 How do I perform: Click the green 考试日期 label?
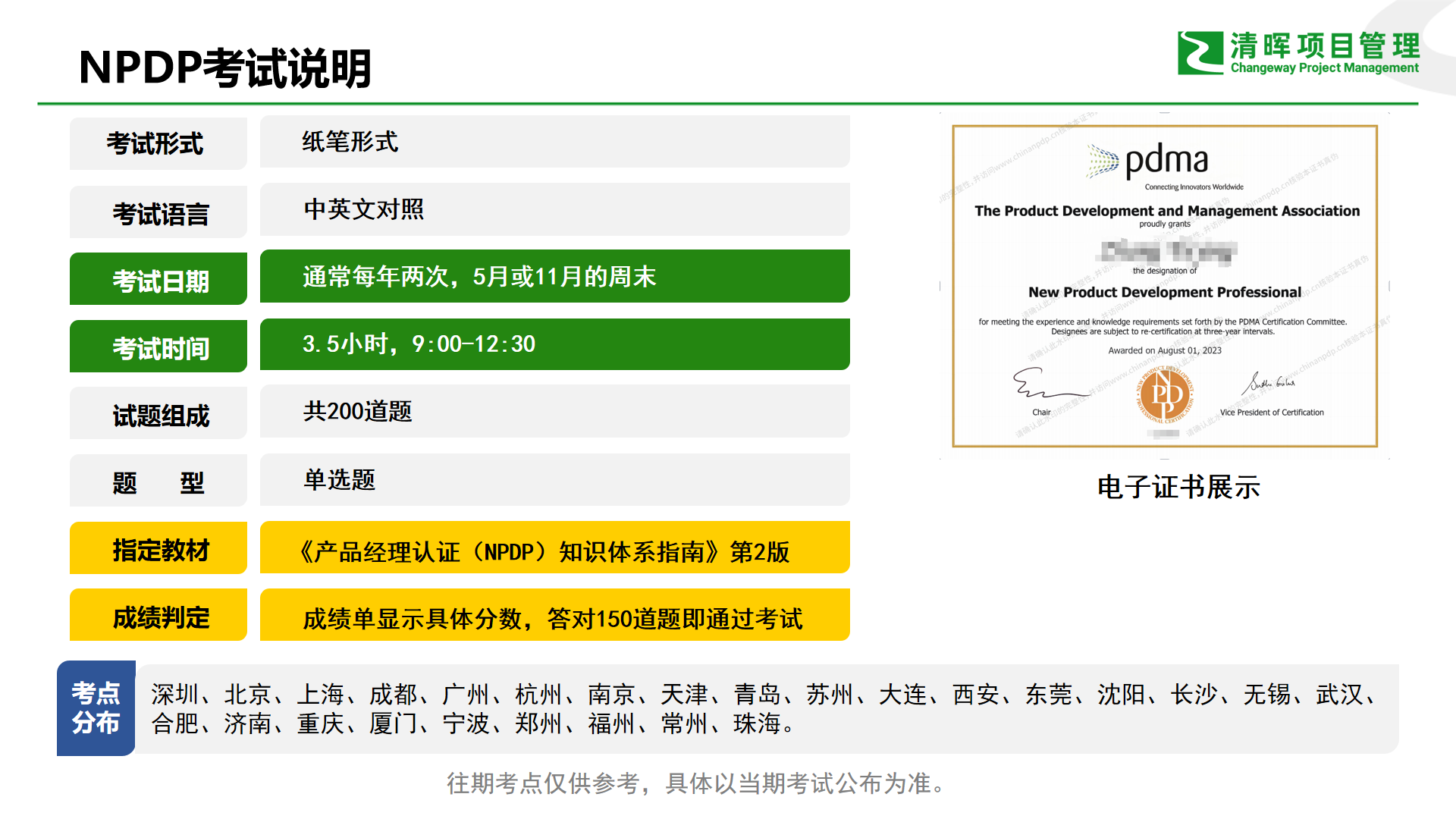[x=158, y=279]
